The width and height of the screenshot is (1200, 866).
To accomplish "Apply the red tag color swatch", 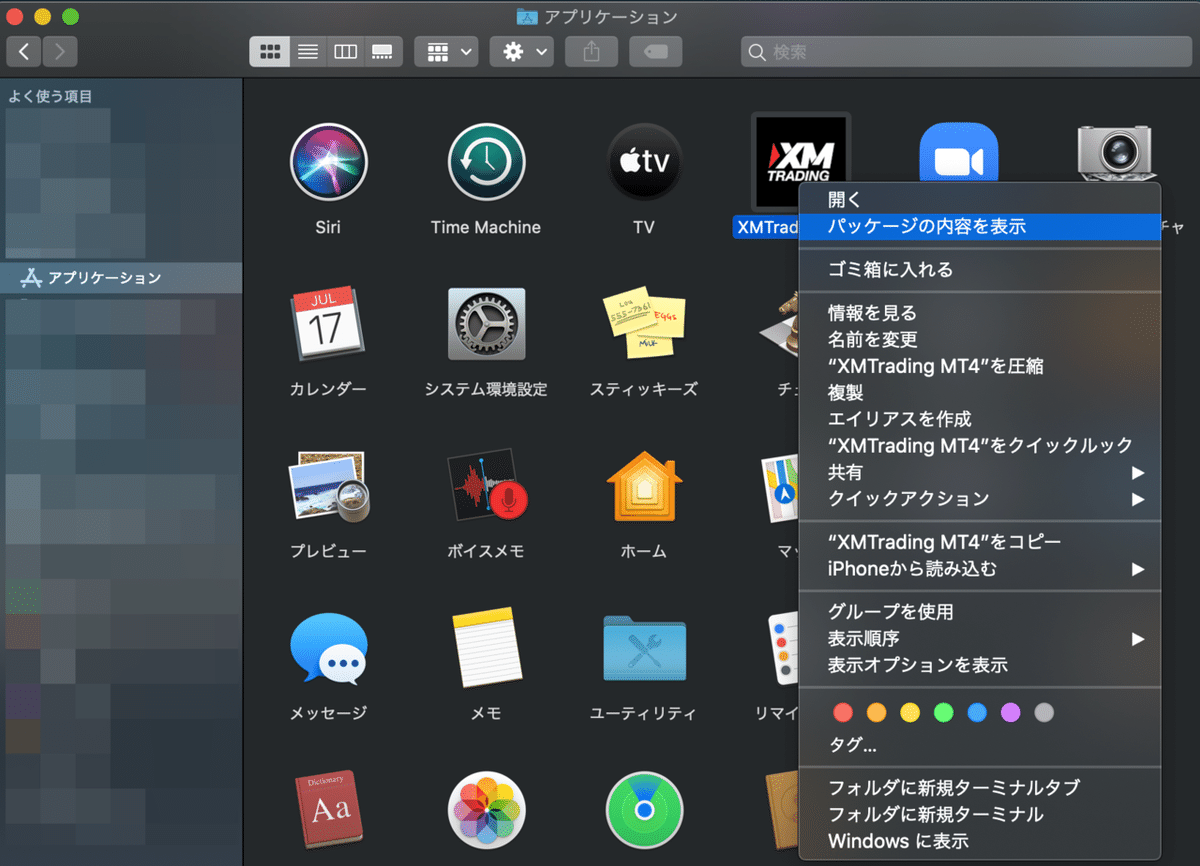I will pos(843,712).
